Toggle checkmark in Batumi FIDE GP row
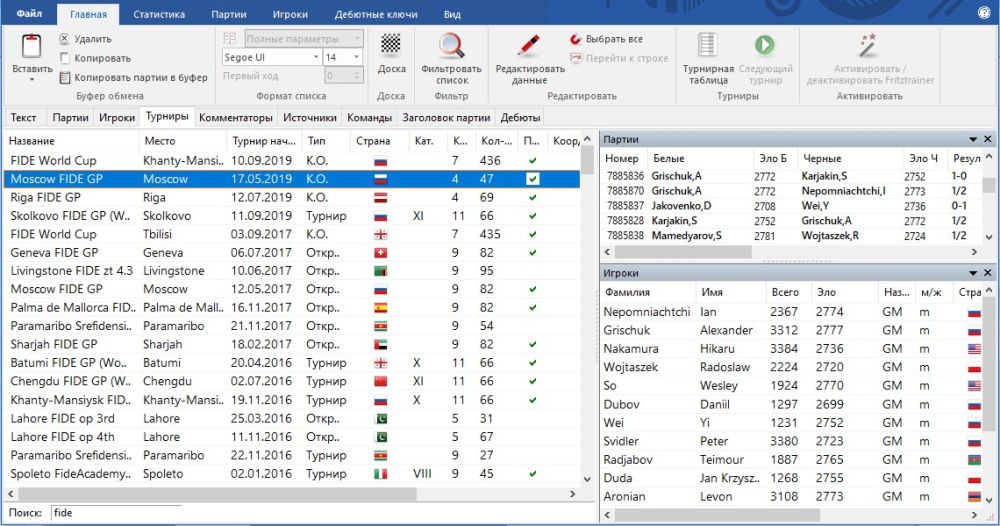 pyautogui.click(x=533, y=363)
